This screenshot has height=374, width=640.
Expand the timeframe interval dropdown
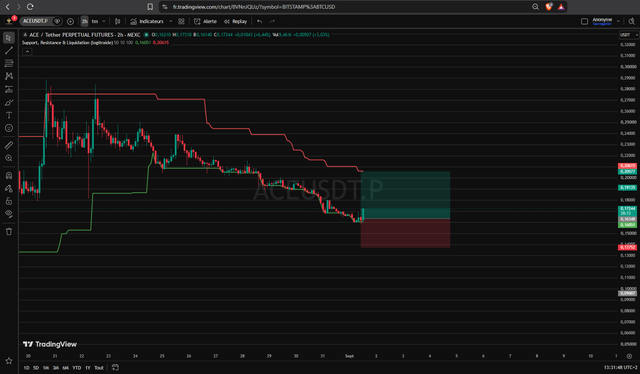(104, 21)
